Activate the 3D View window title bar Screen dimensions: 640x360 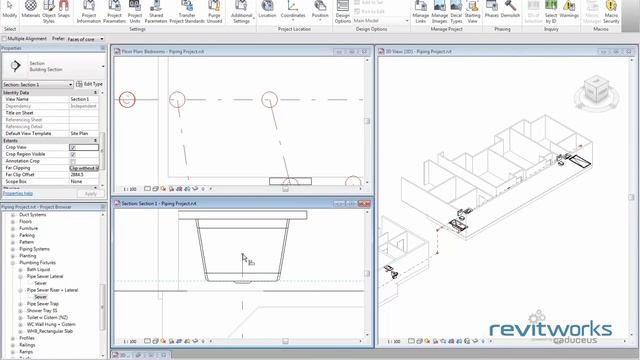click(x=507, y=51)
